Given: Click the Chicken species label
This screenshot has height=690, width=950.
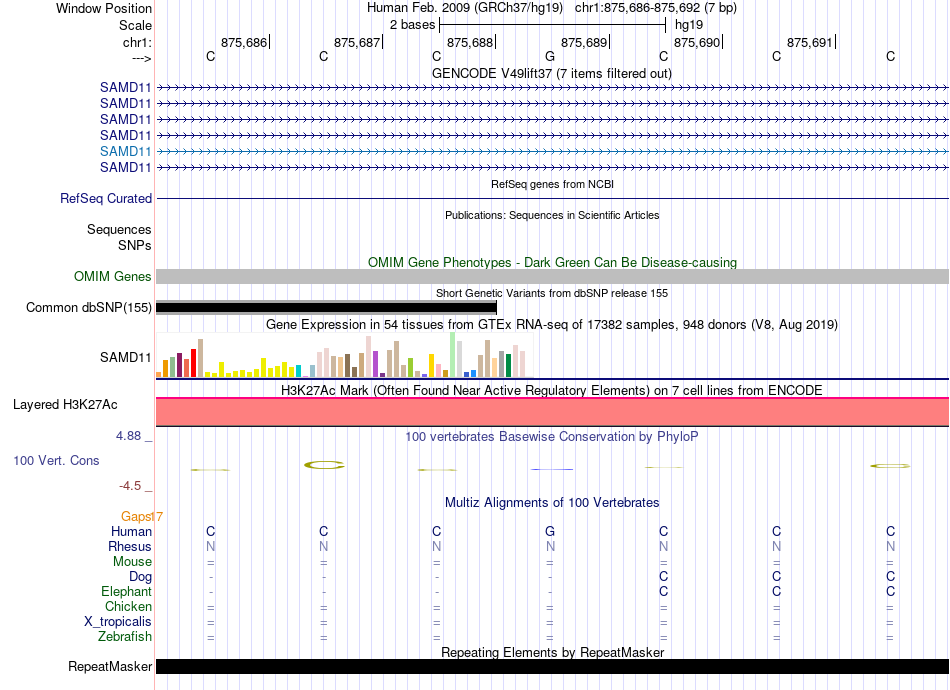Looking at the screenshot, I should click(x=128, y=606).
